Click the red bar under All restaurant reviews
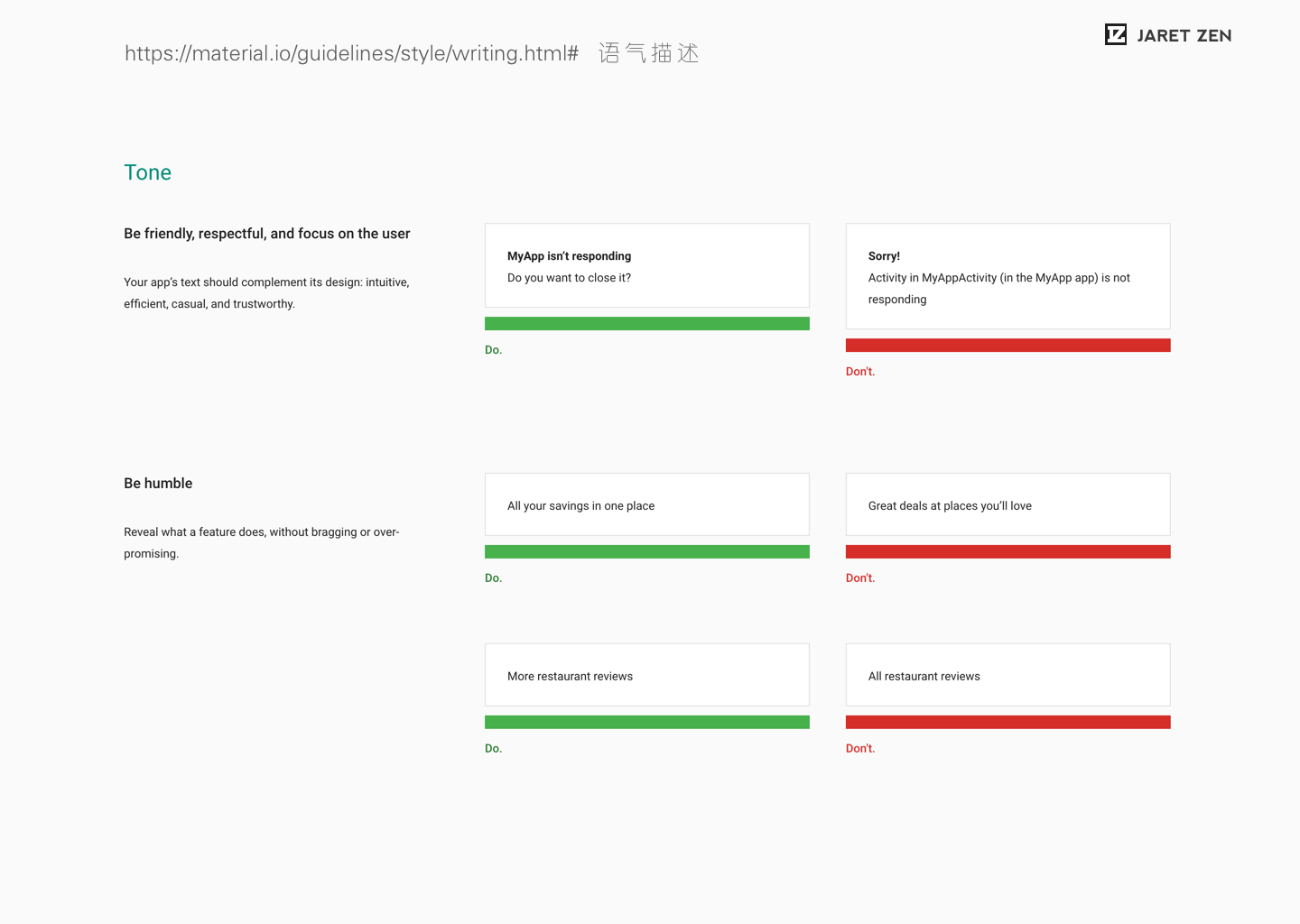Image resolution: width=1300 pixels, height=924 pixels. tap(1007, 723)
